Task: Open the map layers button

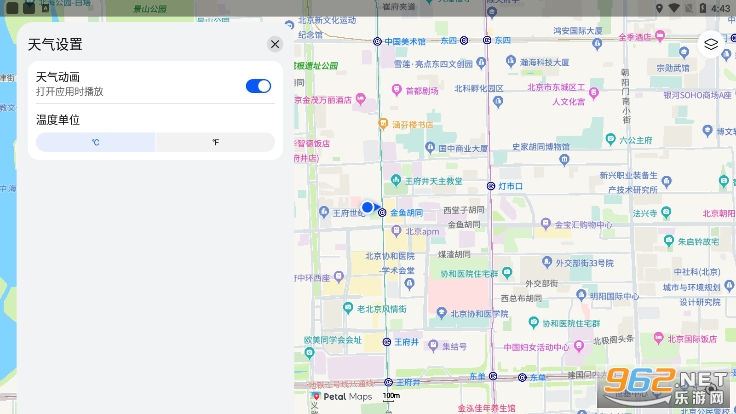Action: (711, 44)
